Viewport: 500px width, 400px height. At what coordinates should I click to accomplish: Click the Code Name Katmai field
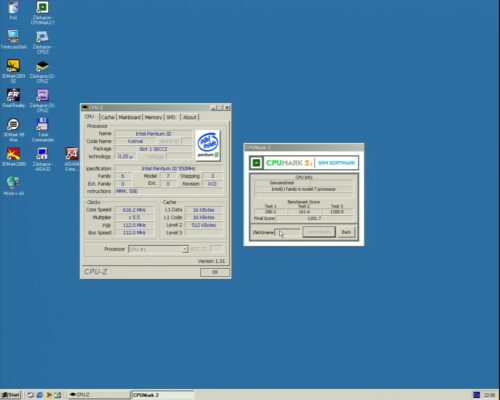click(x=135, y=141)
